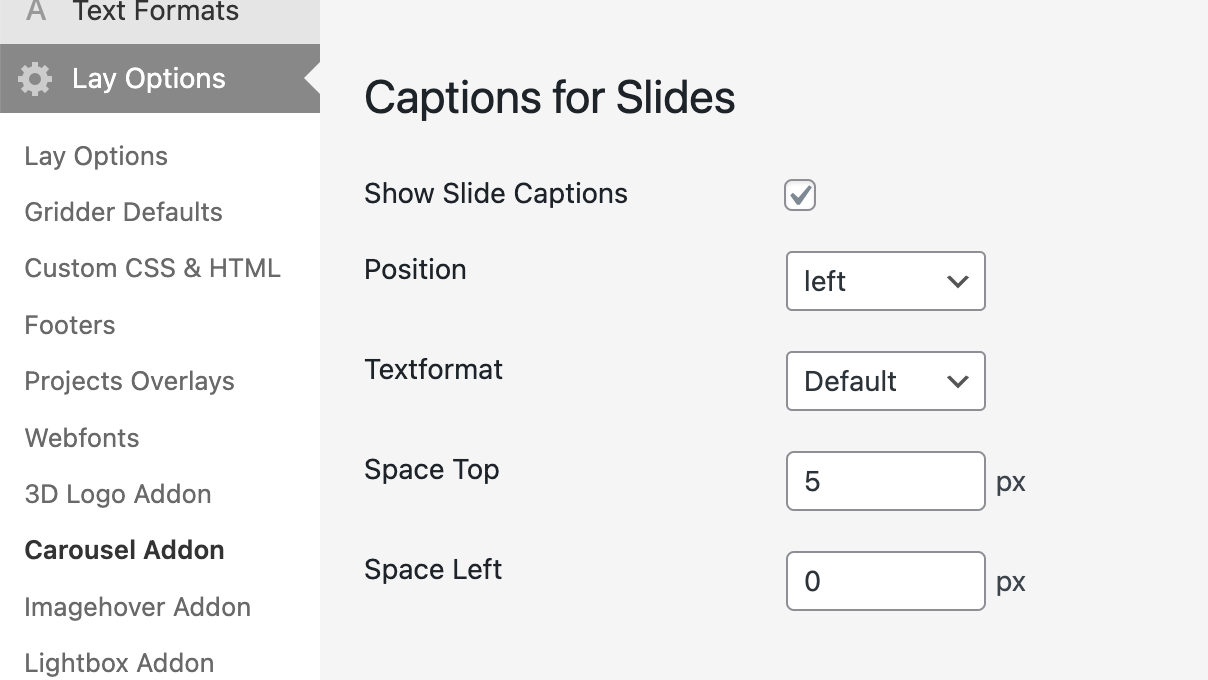Image resolution: width=1208 pixels, height=680 pixels.
Task: Open Gridder Defaults settings
Action: [123, 212]
